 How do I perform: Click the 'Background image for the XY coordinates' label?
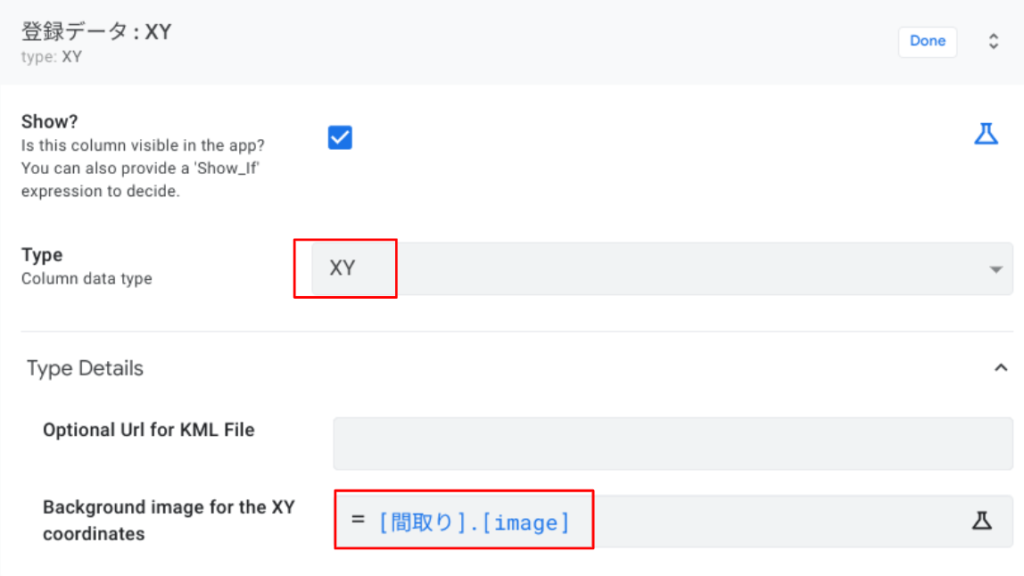(x=168, y=520)
